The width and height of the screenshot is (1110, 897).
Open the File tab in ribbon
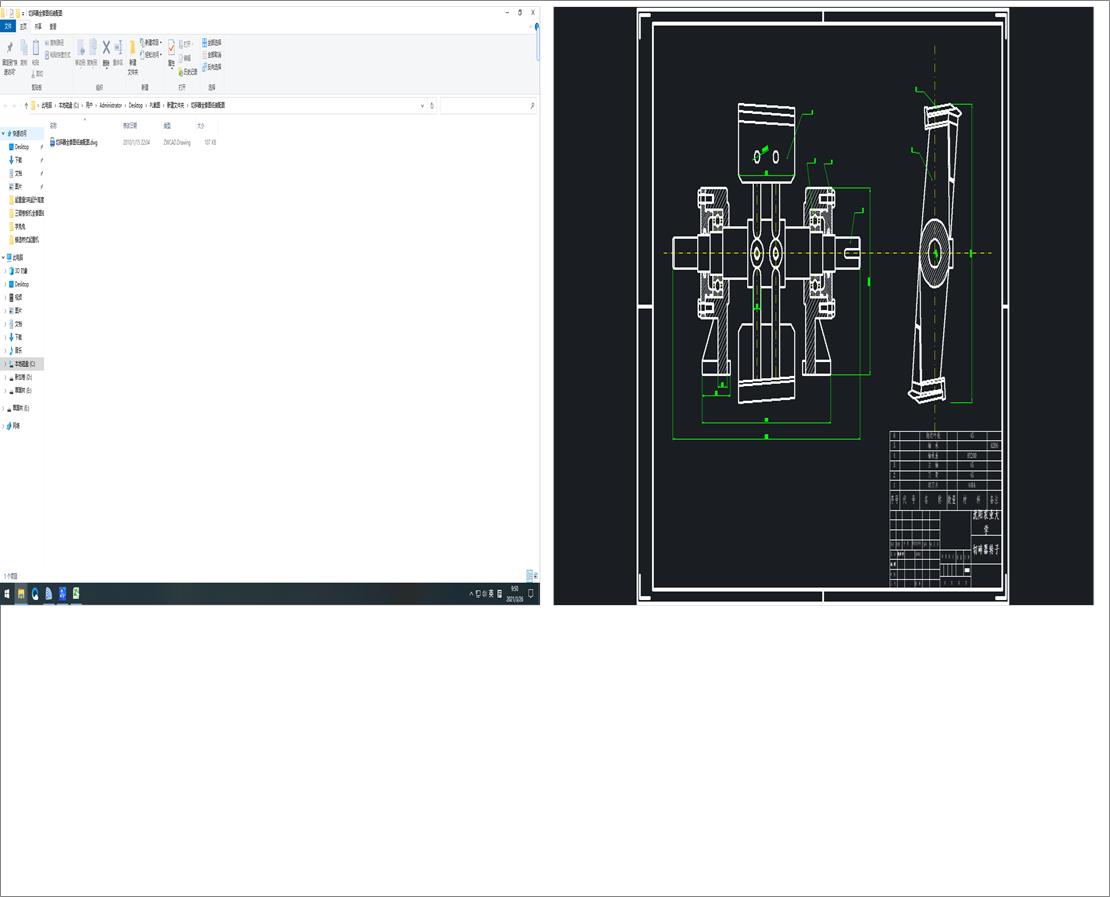(x=8, y=27)
